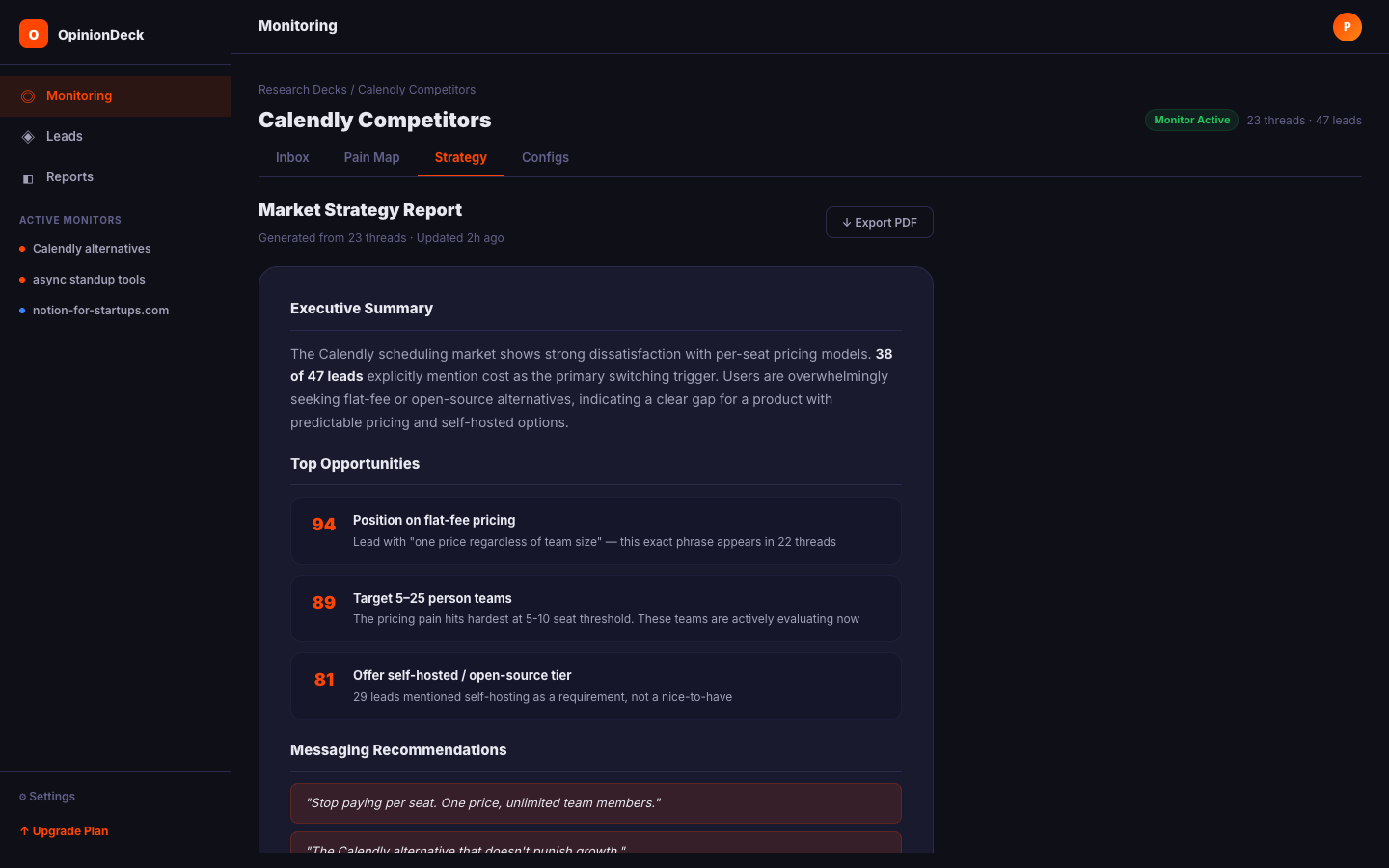Select the Configs tab
The image size is (1389, 868).
[545, 157]
